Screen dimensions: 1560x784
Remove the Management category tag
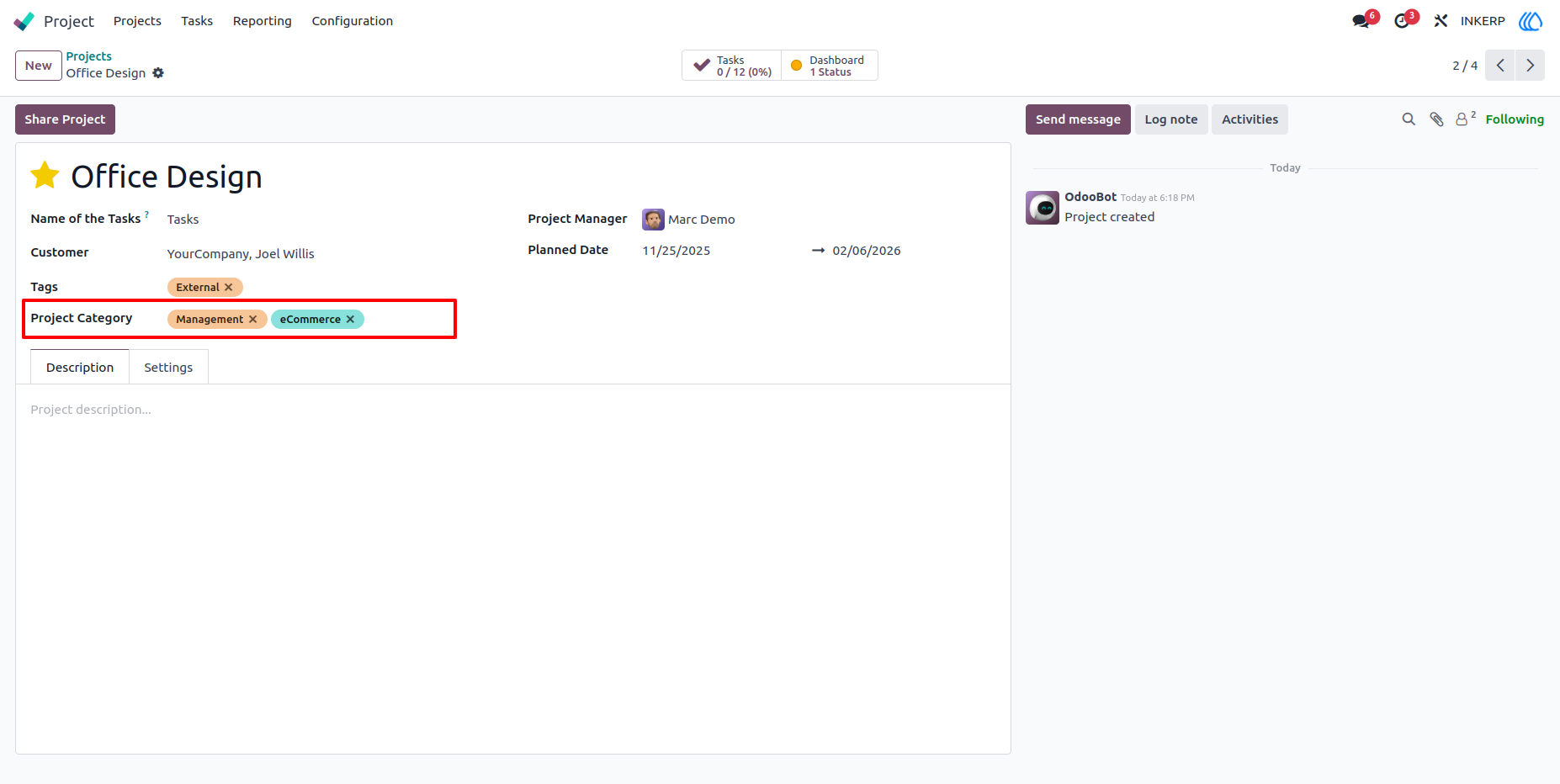(252, 320)
